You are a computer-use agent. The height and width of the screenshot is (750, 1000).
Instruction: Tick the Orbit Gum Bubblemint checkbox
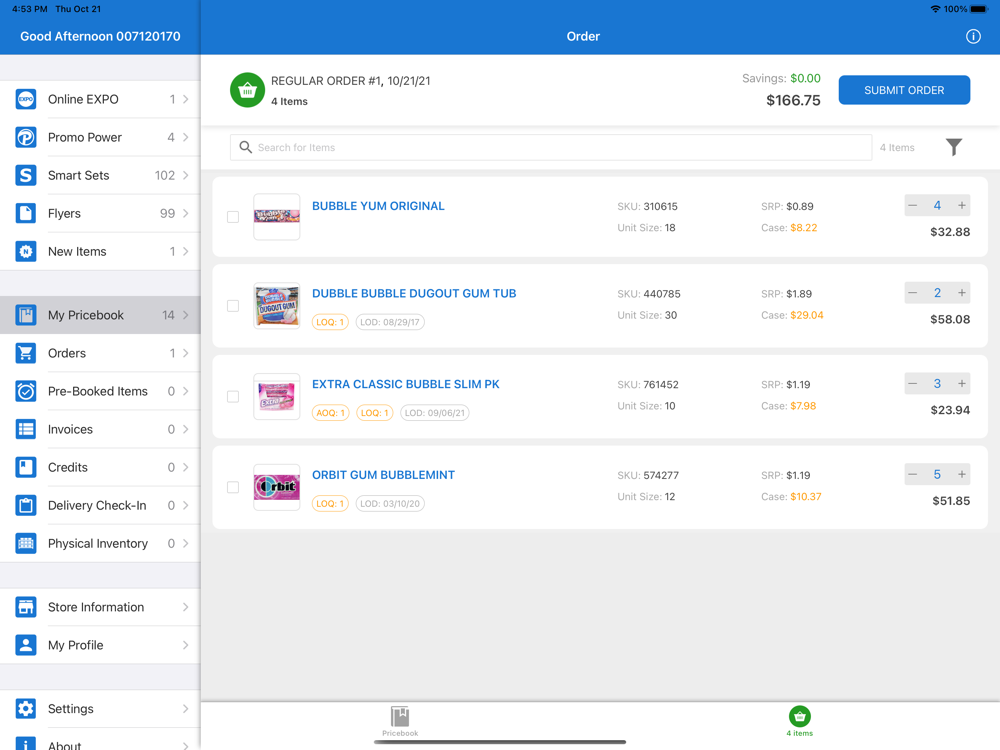[233, 487]
